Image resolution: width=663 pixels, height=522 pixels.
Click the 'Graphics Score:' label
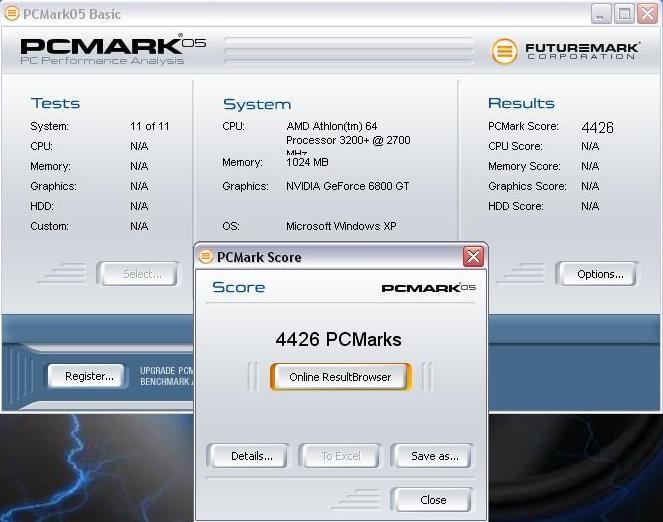pyautogui.click(x=527, y=186)
